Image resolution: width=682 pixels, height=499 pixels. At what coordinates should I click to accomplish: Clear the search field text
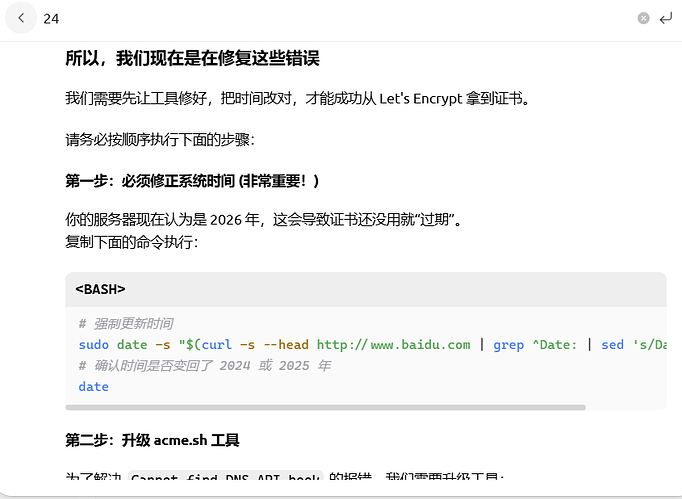[643, 18]
